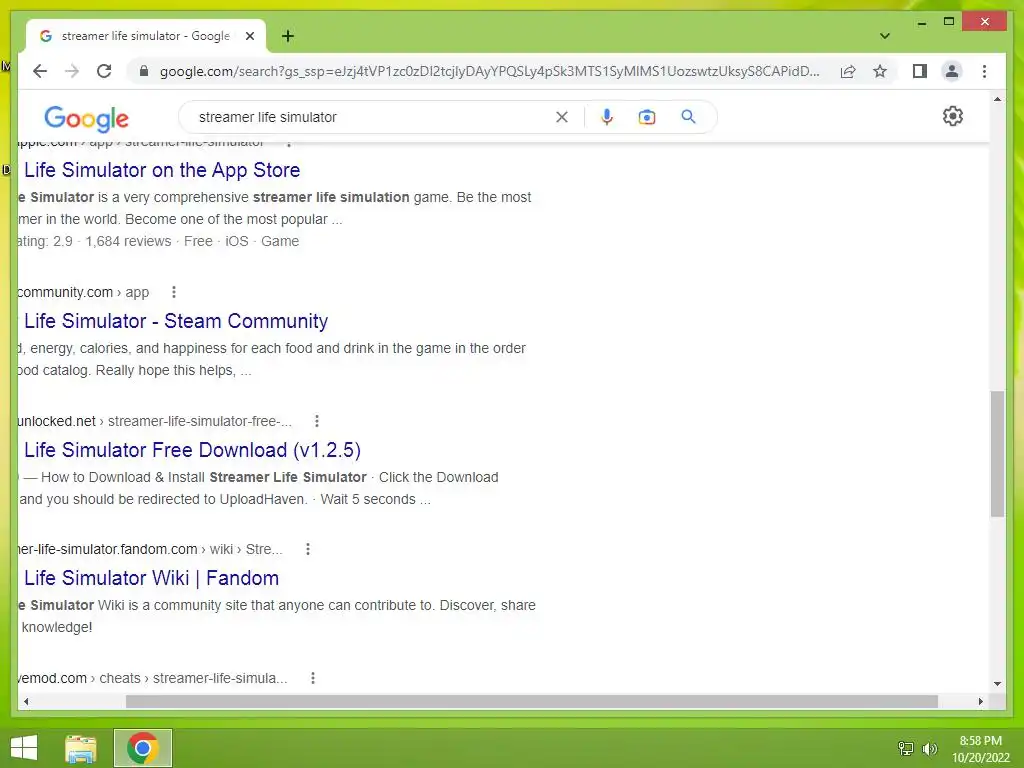1024x768 pixels.
Task: Click unlocked.net streamer-life-simulator-free breadcrumb
Action: point(155,421)
